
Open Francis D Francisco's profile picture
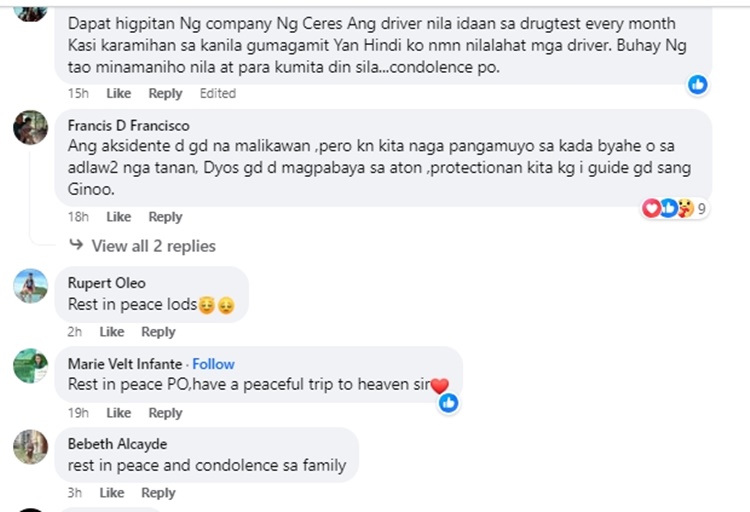31,128
